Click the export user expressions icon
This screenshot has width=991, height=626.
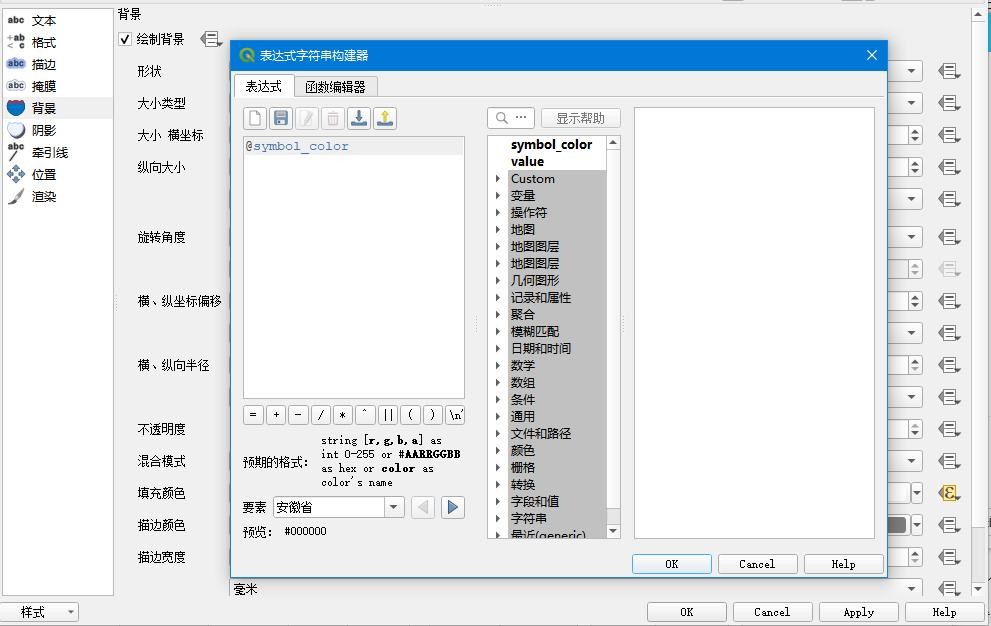(x=385, y=119)
